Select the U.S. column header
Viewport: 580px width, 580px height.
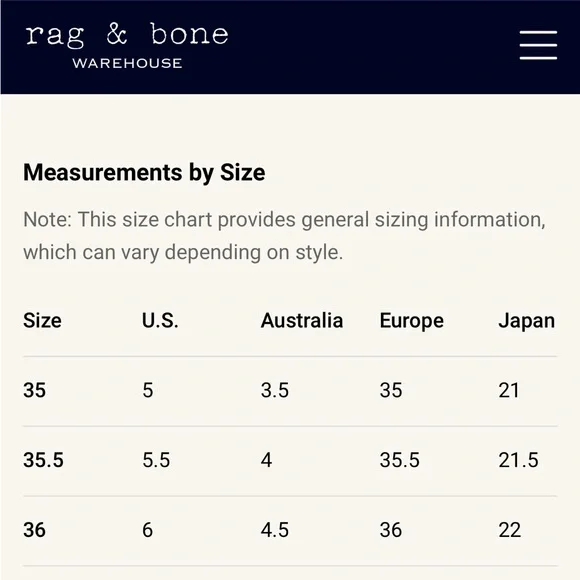tap(160, 320)
